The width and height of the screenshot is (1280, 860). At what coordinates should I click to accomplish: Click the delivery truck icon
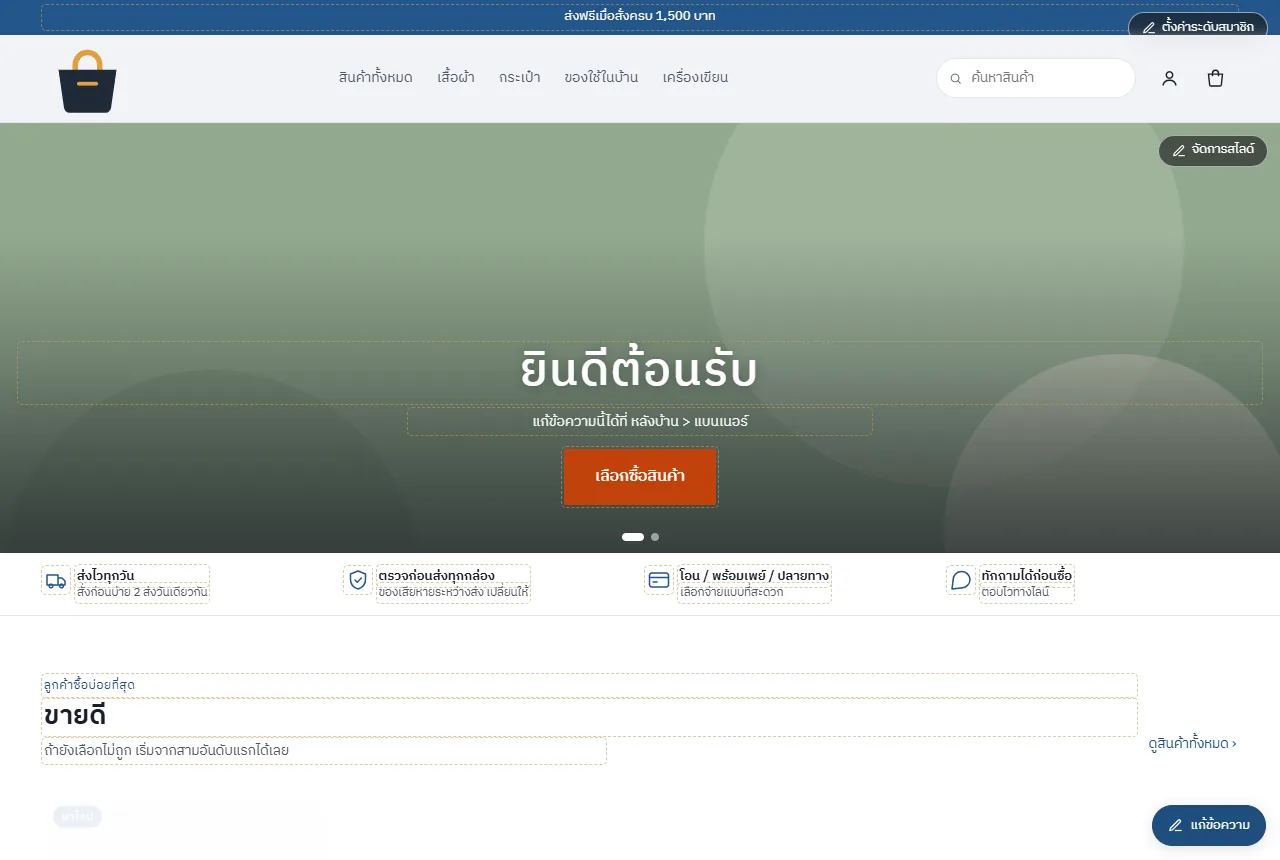56,580
